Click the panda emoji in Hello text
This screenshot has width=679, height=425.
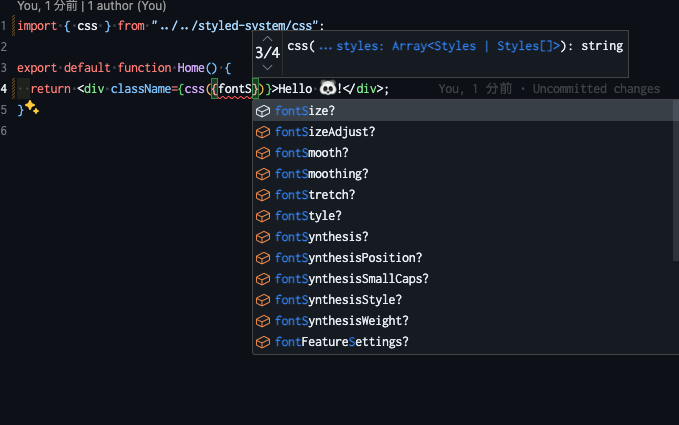(x=328, y=88)
